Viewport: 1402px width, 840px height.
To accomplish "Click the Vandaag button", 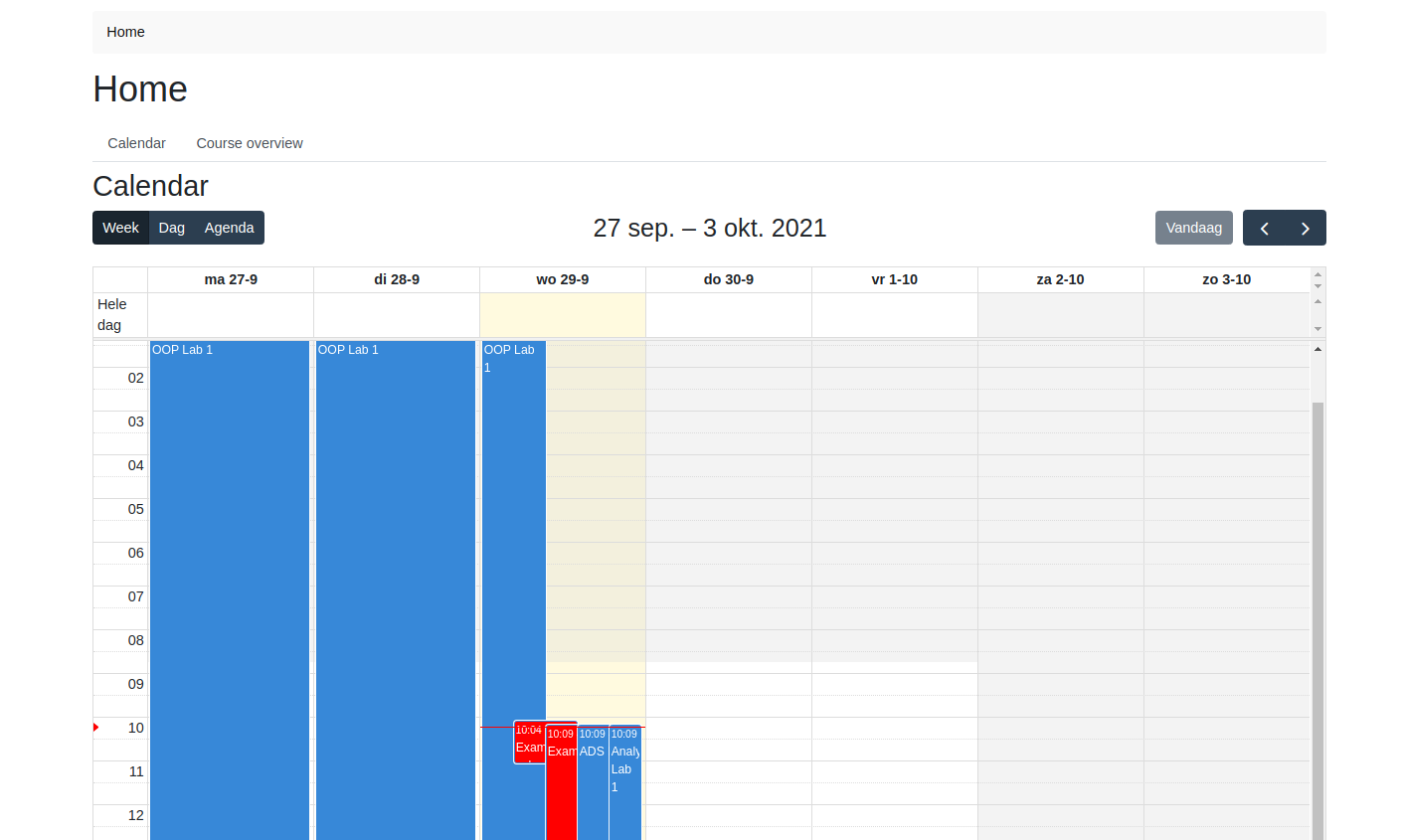I will pos(1194,228).
